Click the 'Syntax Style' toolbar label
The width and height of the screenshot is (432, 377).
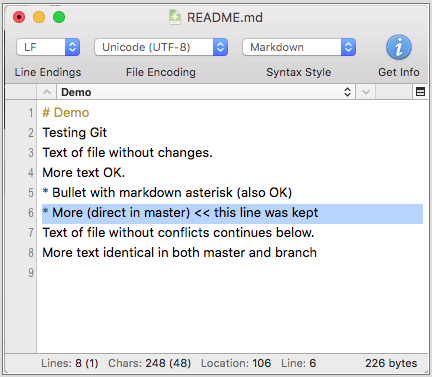click(x=299, y=72)
